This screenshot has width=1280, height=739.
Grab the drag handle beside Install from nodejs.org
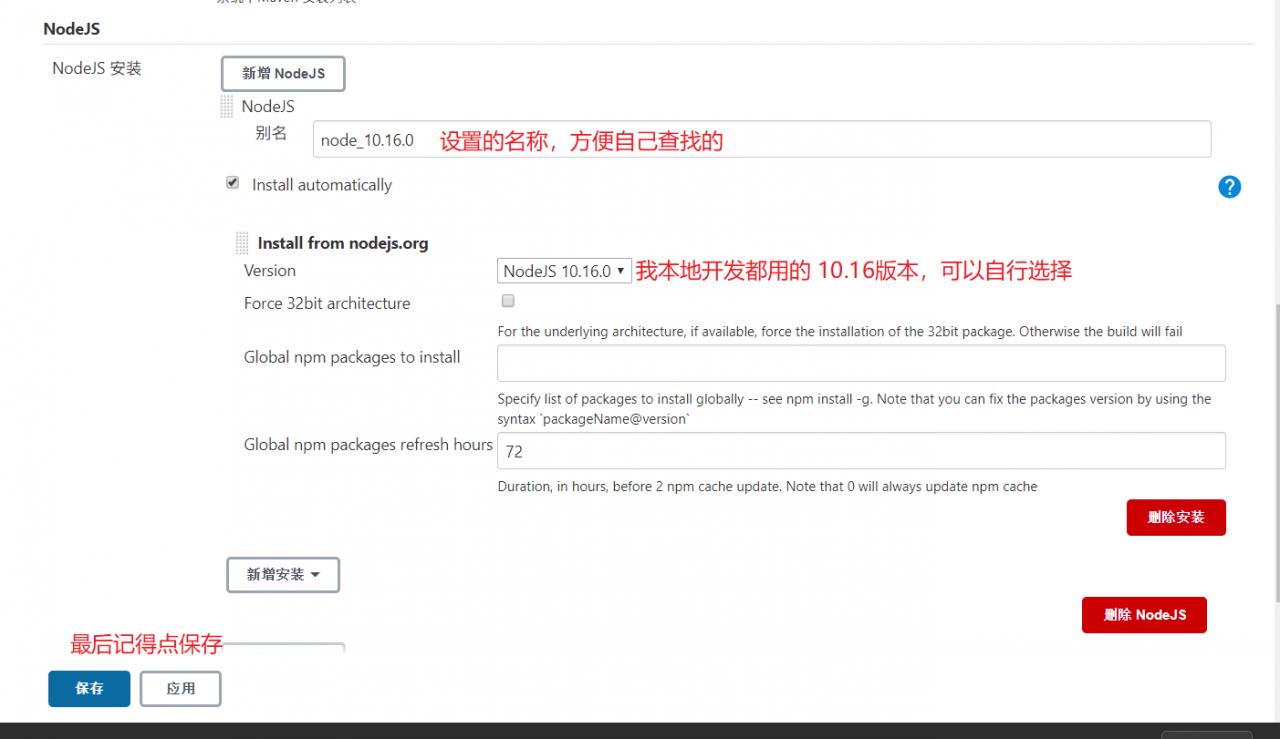[x=242, y=243]
